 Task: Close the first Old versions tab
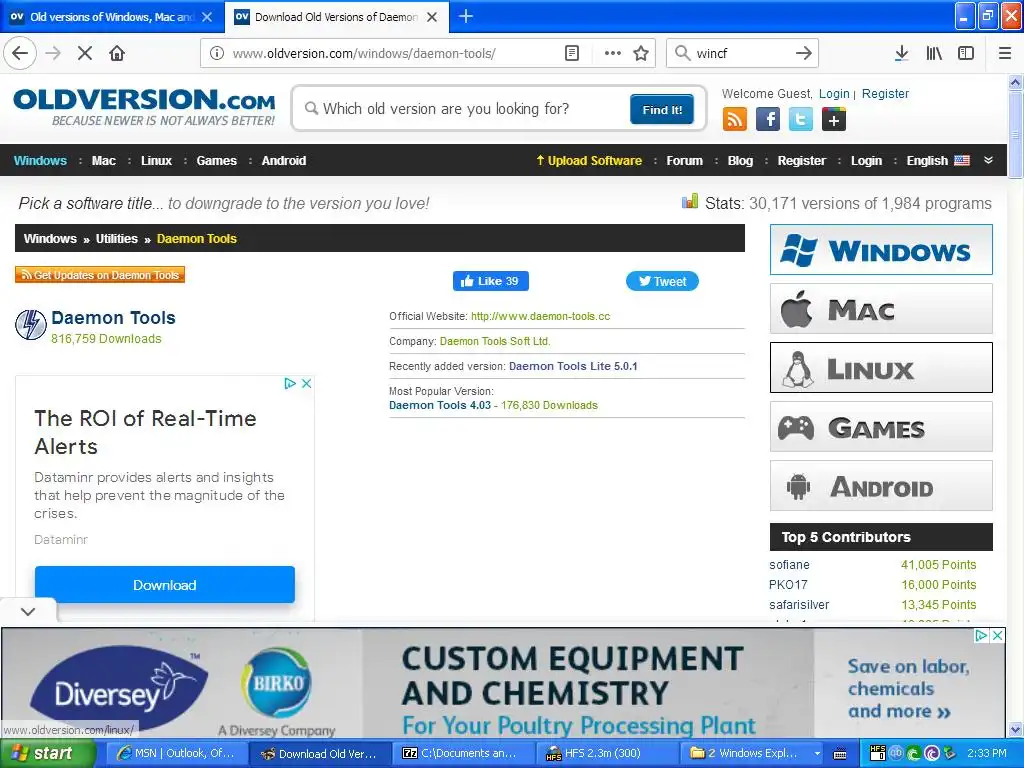(207, 17)
